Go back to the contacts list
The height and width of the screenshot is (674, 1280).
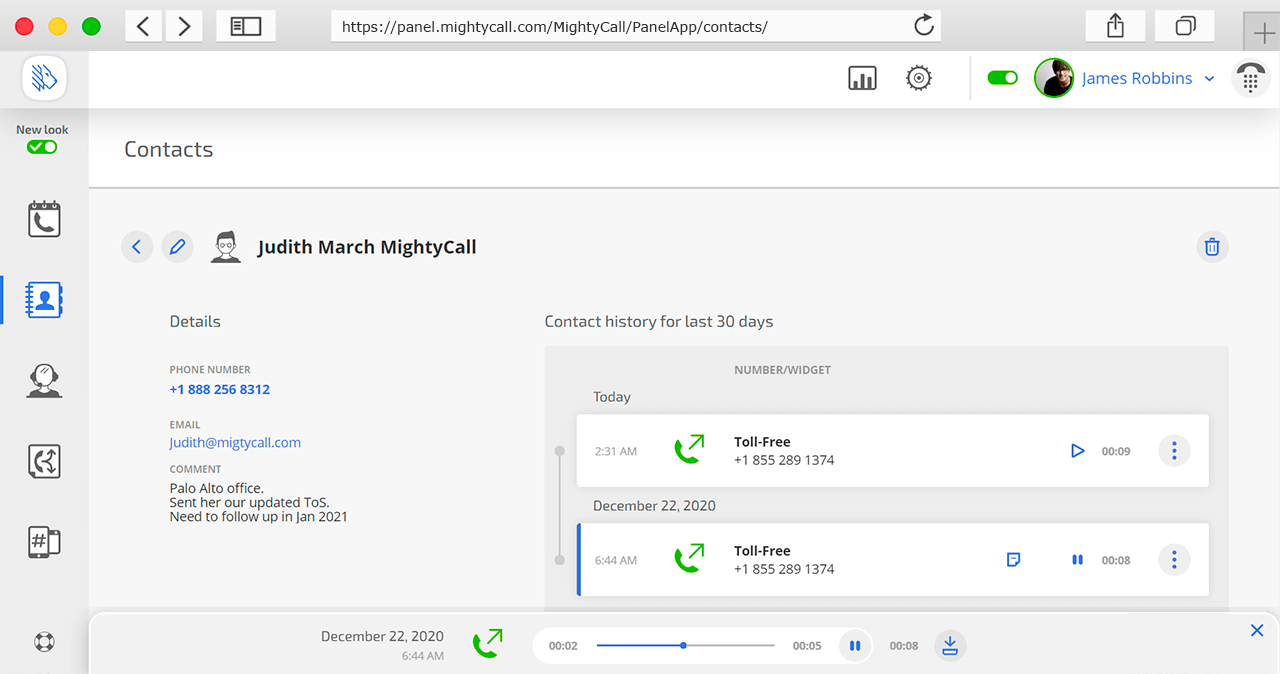[x=137, y=246]
